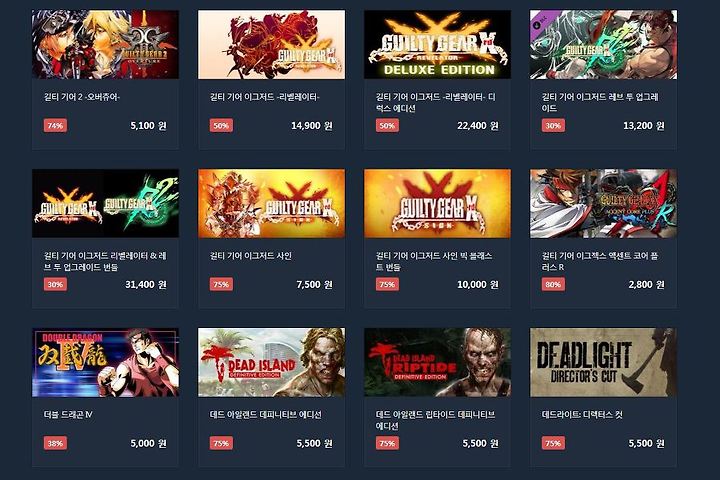720x480 pixels.
Task: Open Guilty Gear Xrd Revelator Deluxe Edition banner
Action: 437,44
